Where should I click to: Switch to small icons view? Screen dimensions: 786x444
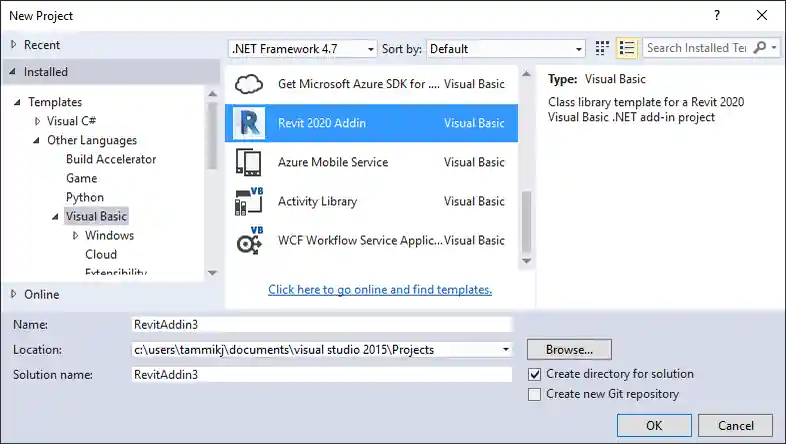(603, 48)
